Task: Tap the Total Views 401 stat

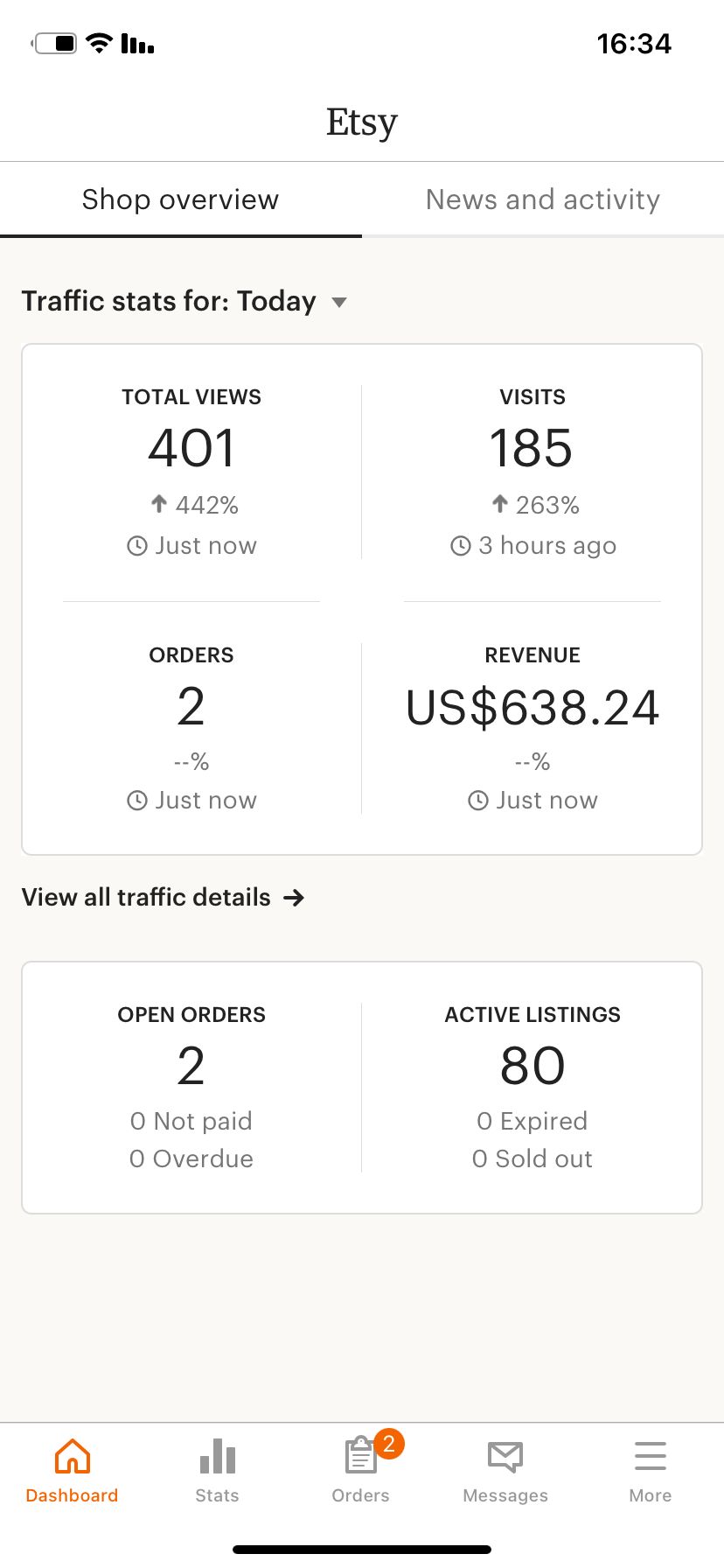Action: pyautogui.click(x=191, y=448)
